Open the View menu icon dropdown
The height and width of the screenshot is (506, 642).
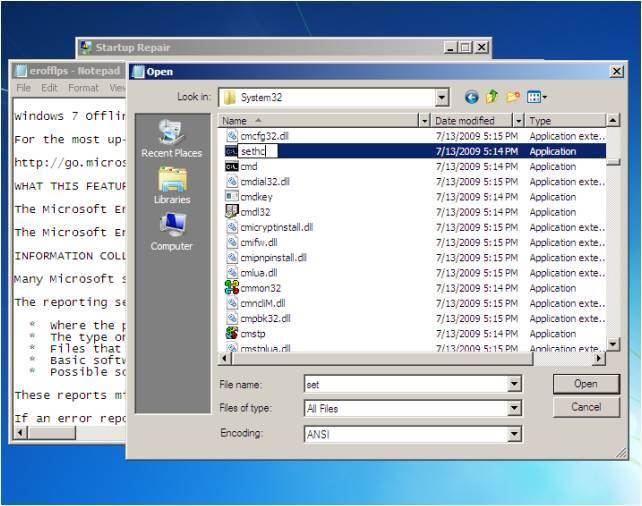point(537,97)
